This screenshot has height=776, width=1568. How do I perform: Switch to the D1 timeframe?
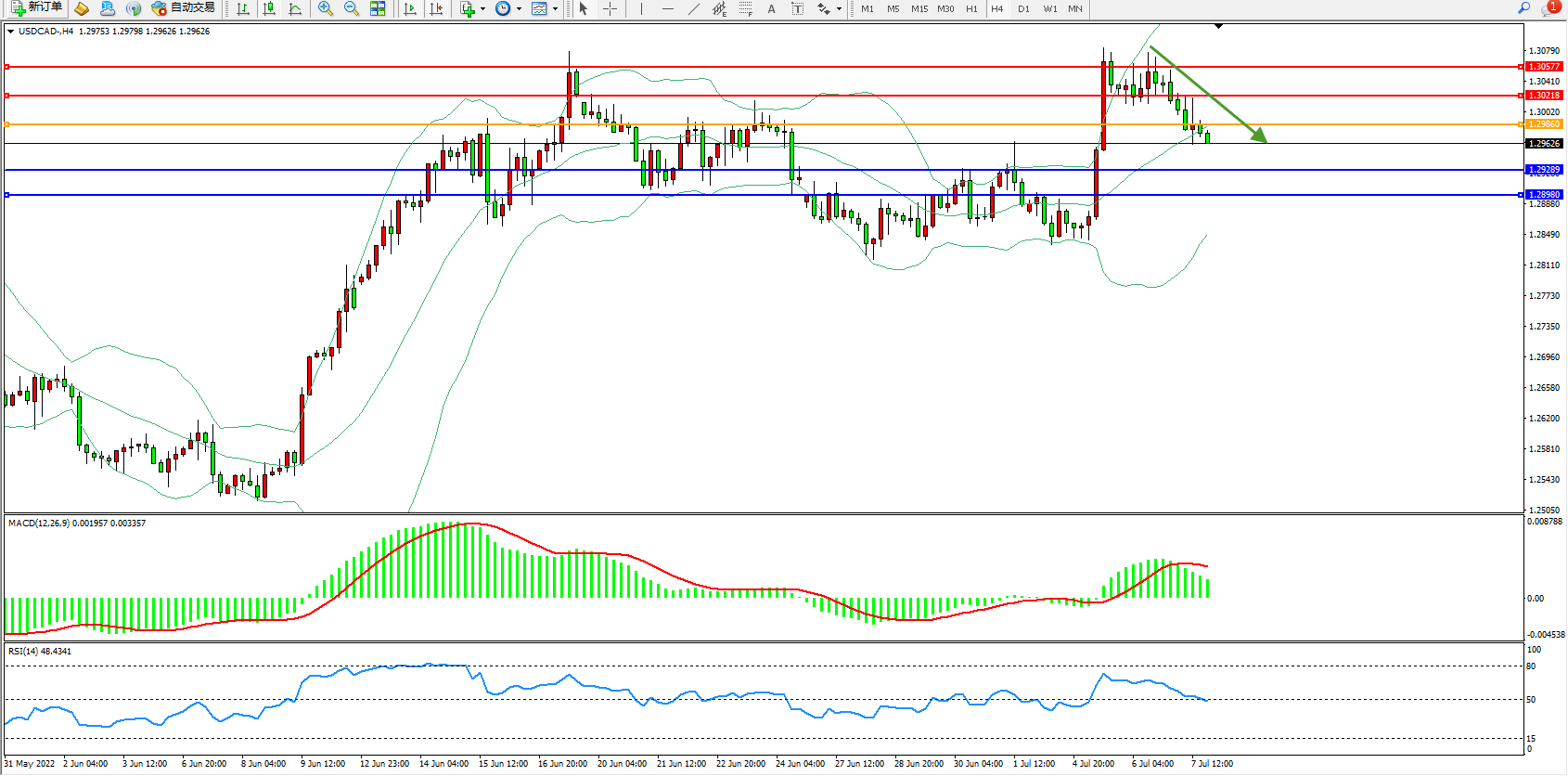(1023, 8)
